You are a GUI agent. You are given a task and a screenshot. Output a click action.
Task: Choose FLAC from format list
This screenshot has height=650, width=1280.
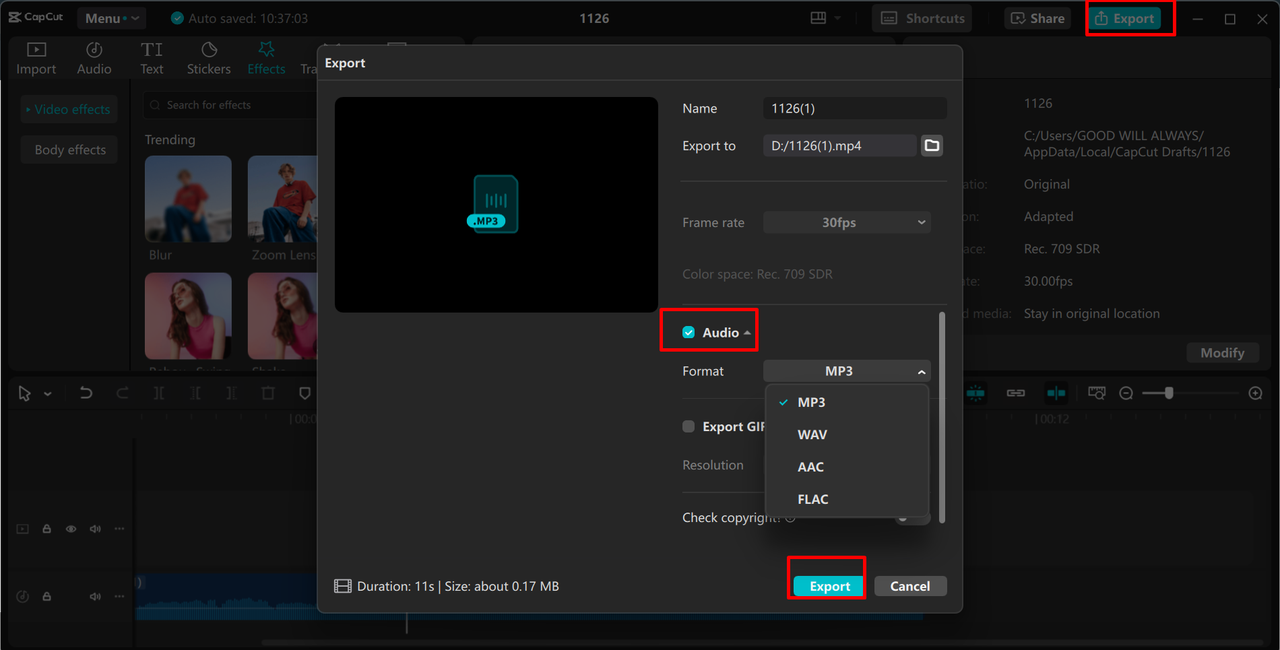click(847, 499)
